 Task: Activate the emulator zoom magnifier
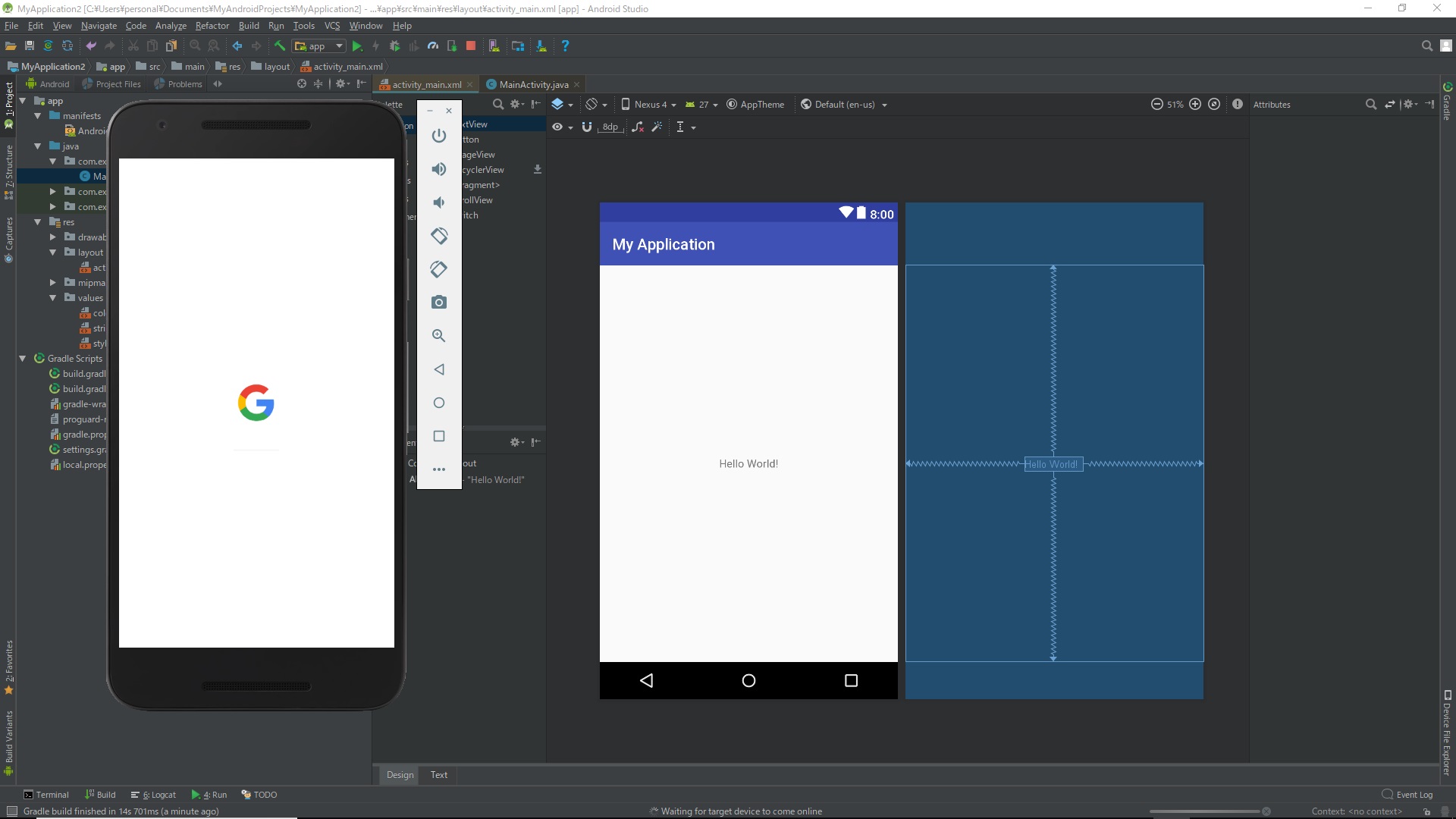tap(439, 336)
